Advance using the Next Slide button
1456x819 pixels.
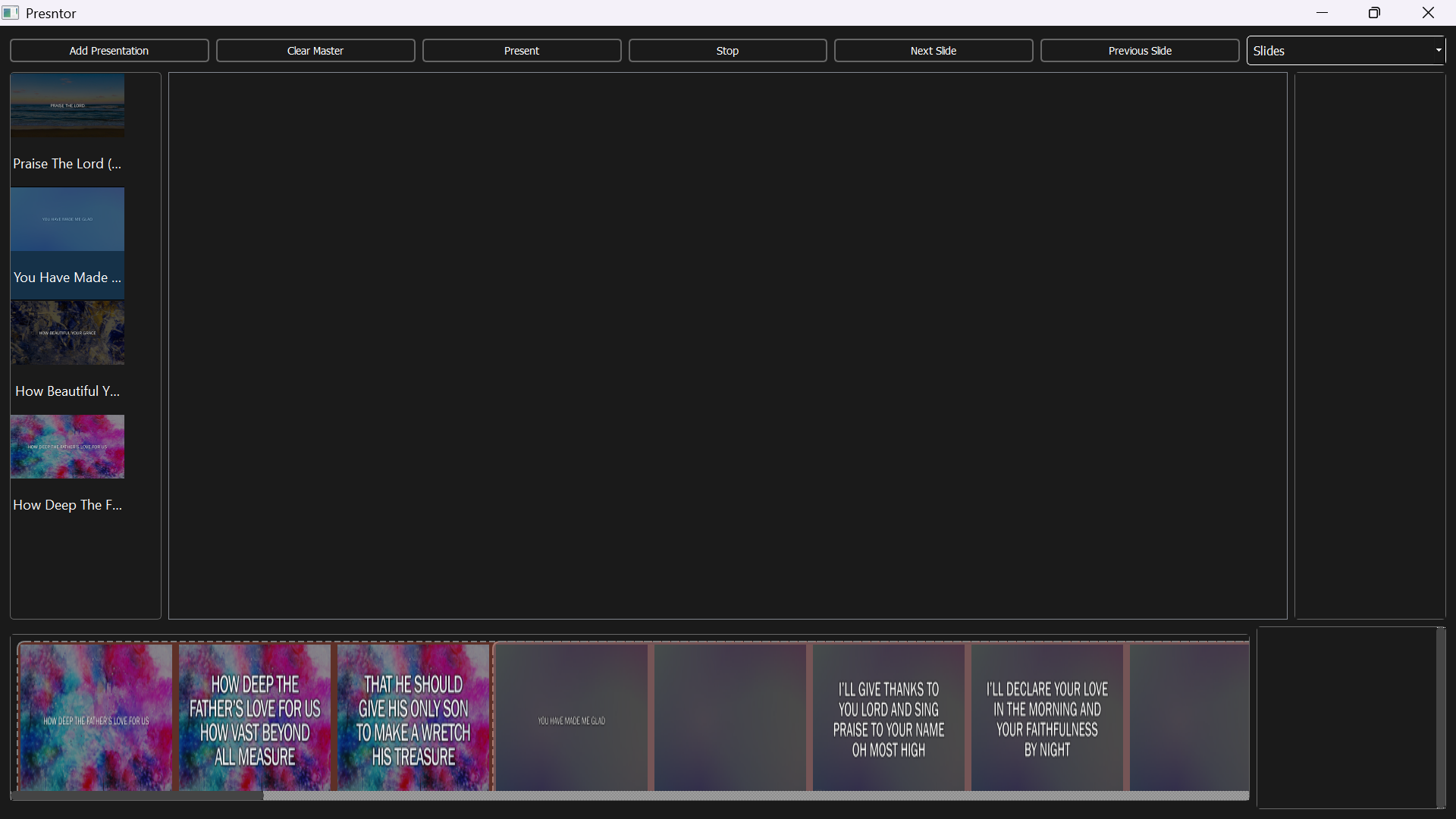(x=934, y=51)
